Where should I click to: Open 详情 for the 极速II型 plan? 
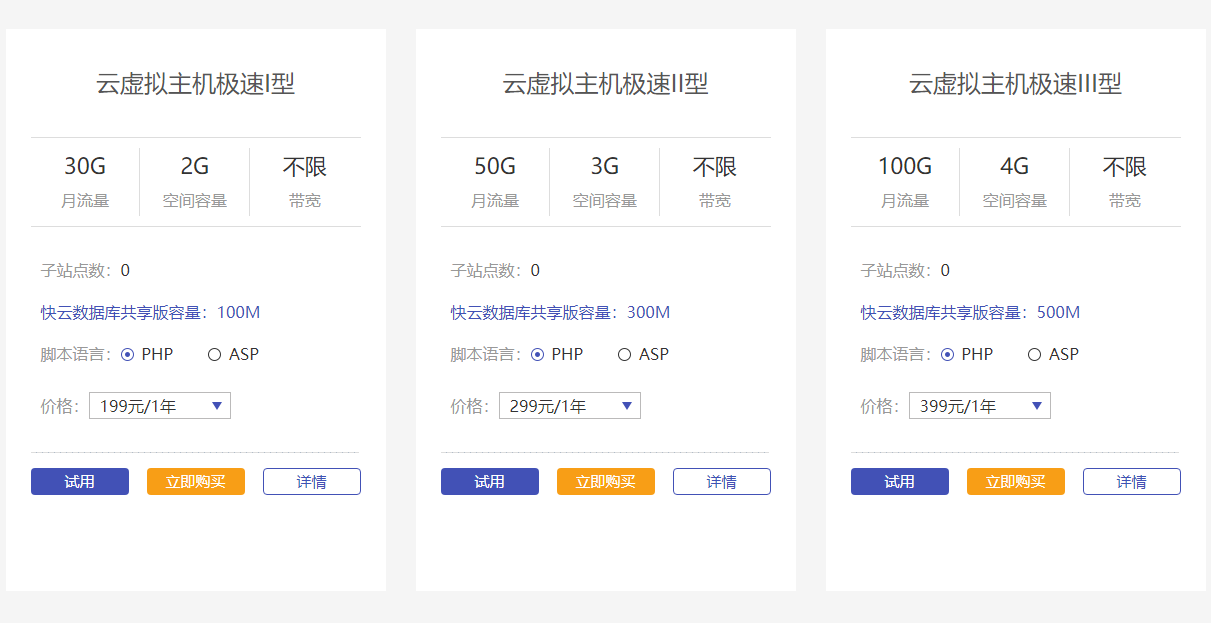coord(722,482)
